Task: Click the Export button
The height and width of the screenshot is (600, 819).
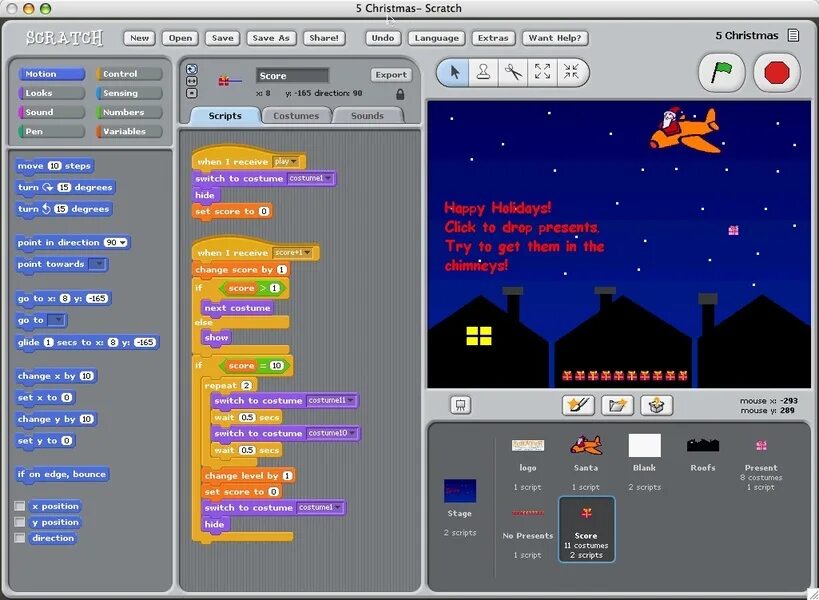Action: pyautogui.click(x=391, y=75)
